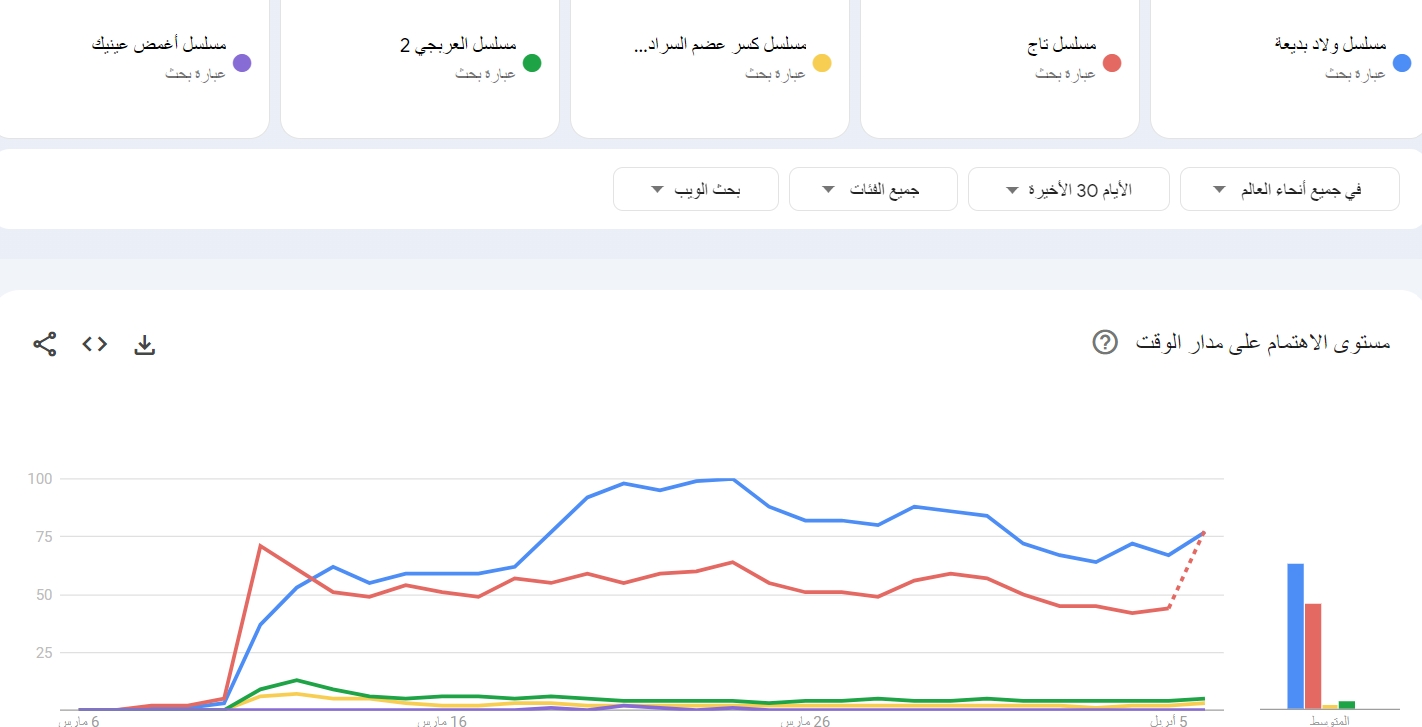The height and width of the screenshot is (727, 1422).
Task: Download chart data as CSV icon
Action: [x=145, y=346]
